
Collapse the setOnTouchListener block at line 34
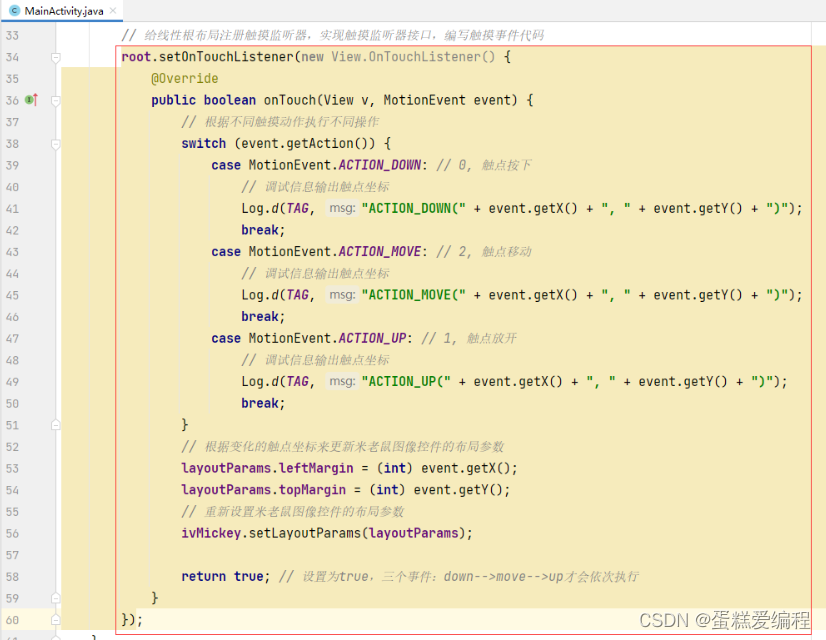coord(56,57)
